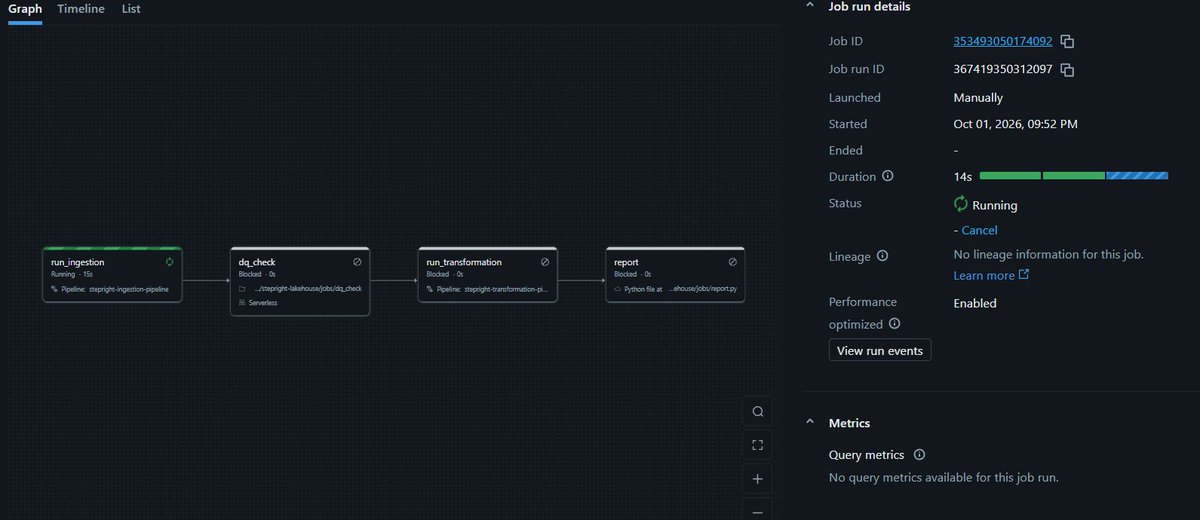Click View run events button
This screenshot has width=1200, height=520.
pos(880,350)
